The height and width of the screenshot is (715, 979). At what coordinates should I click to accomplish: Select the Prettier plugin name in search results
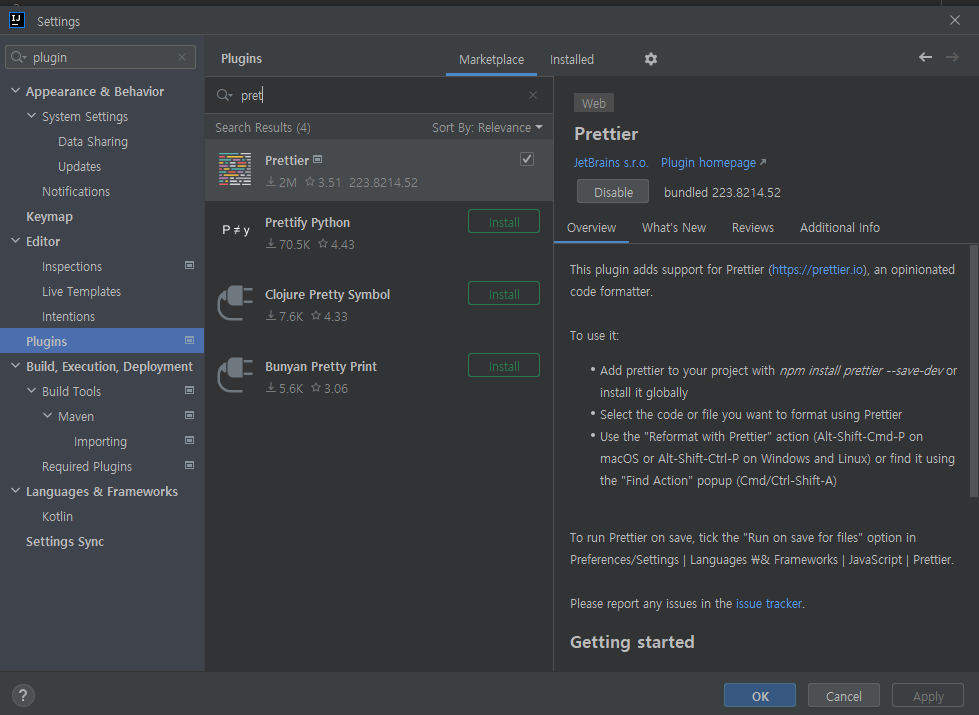pos(287,160)
